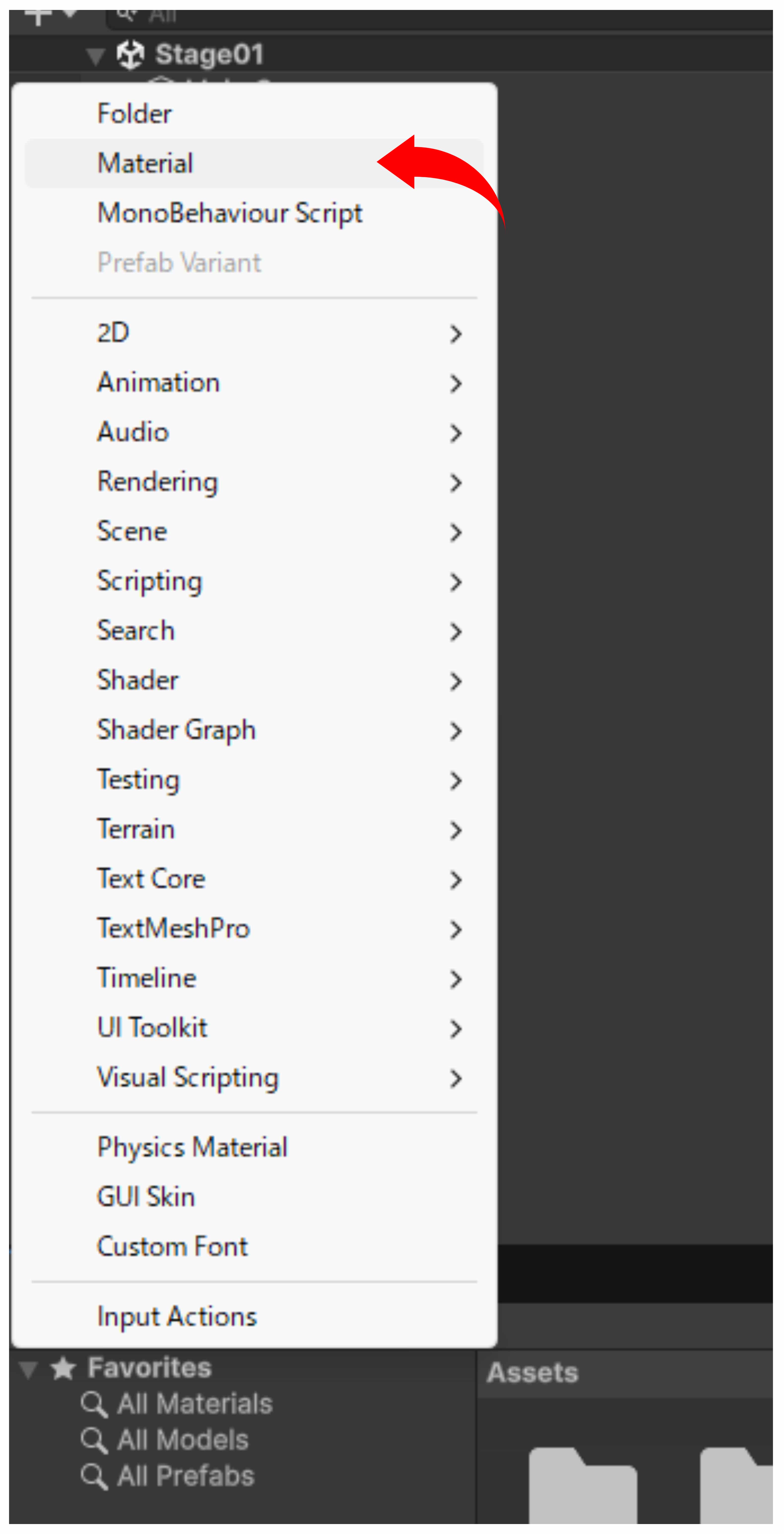The image size is (784, 1534).
Task: Choose MonoBehaviour Script from the menu
Action: [230, 213]
